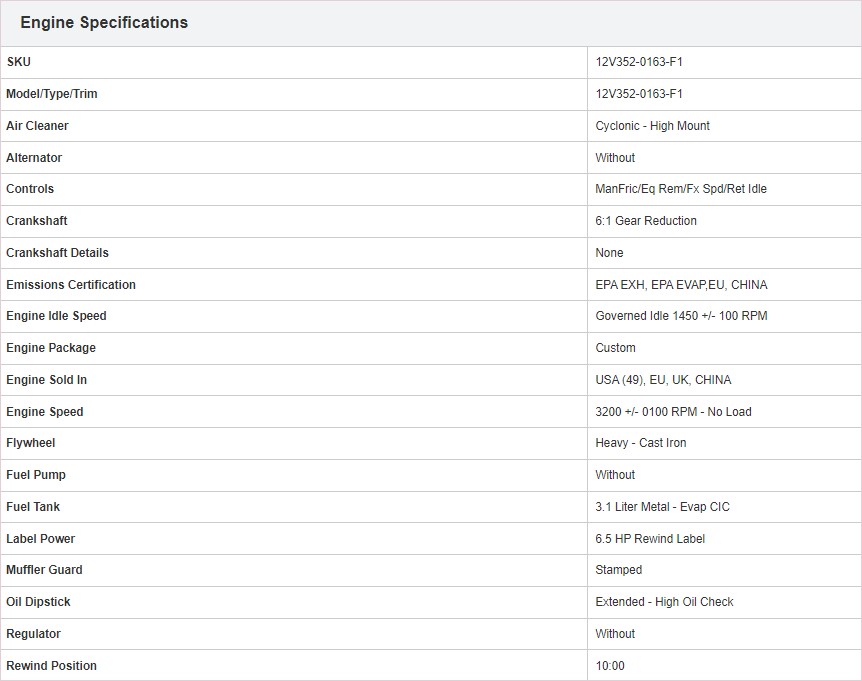Select Extended - High Oil Check value

pyautogui.click(x=665, y=602)
